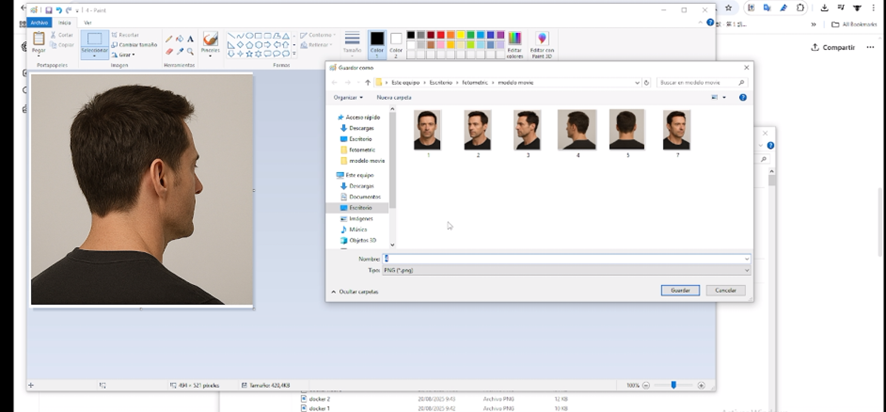Select the Fill bucket tool
Screen dimensions: 886x412
click(179, 40)
